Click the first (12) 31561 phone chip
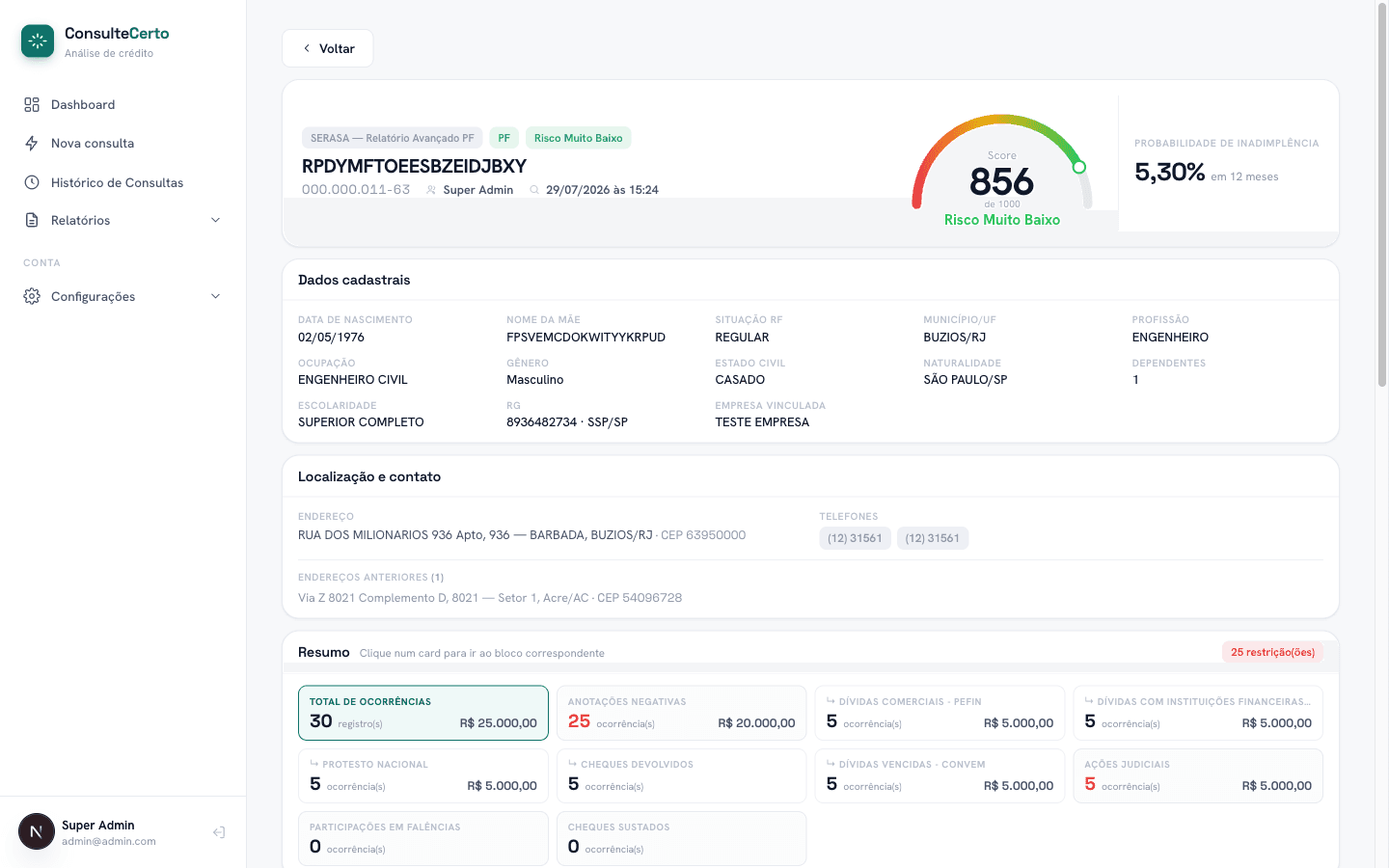The height and width of the screenshot is (868, 1389). tap(855, 538)
